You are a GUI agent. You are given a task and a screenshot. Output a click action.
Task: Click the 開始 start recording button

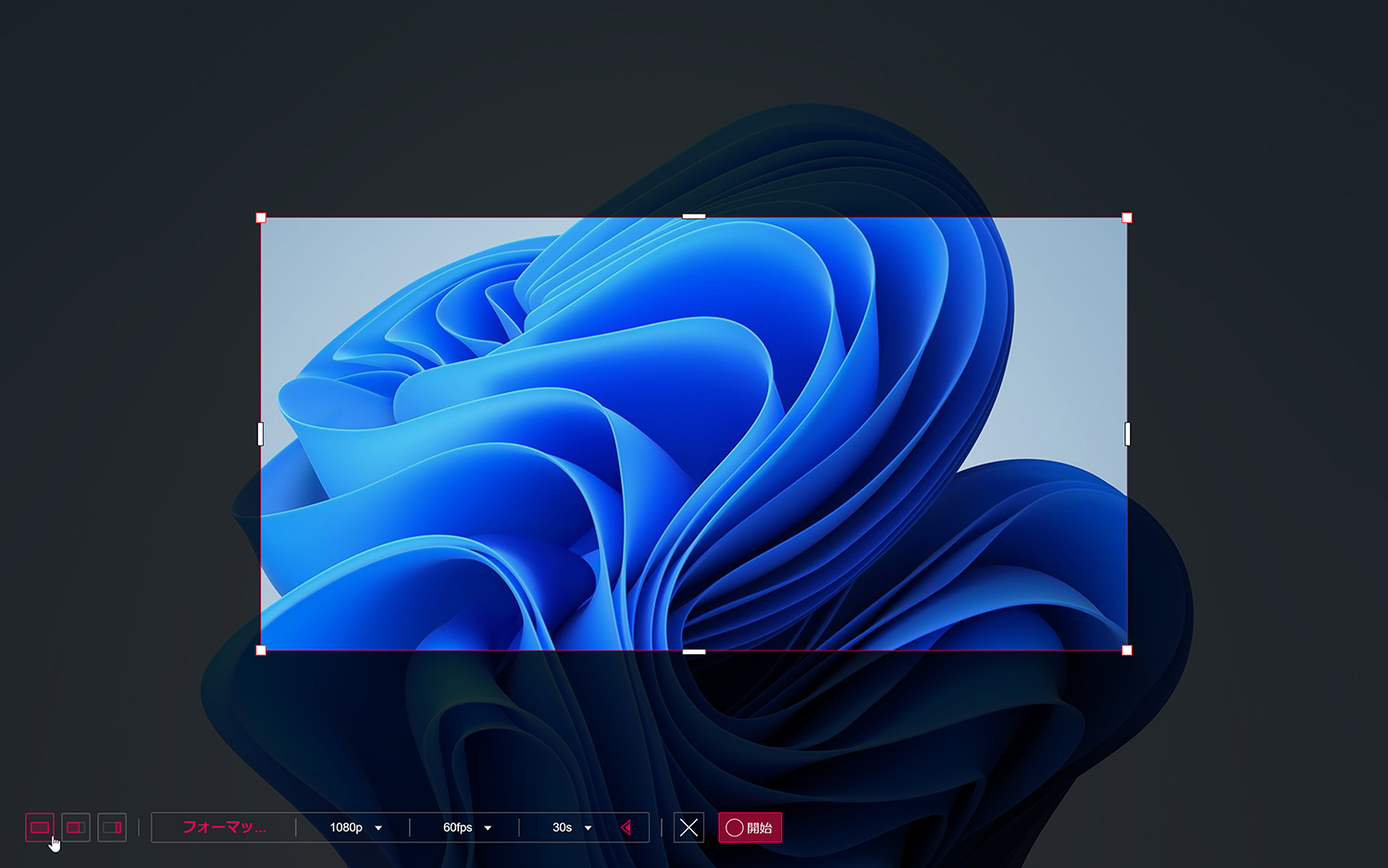click(750, 827)
